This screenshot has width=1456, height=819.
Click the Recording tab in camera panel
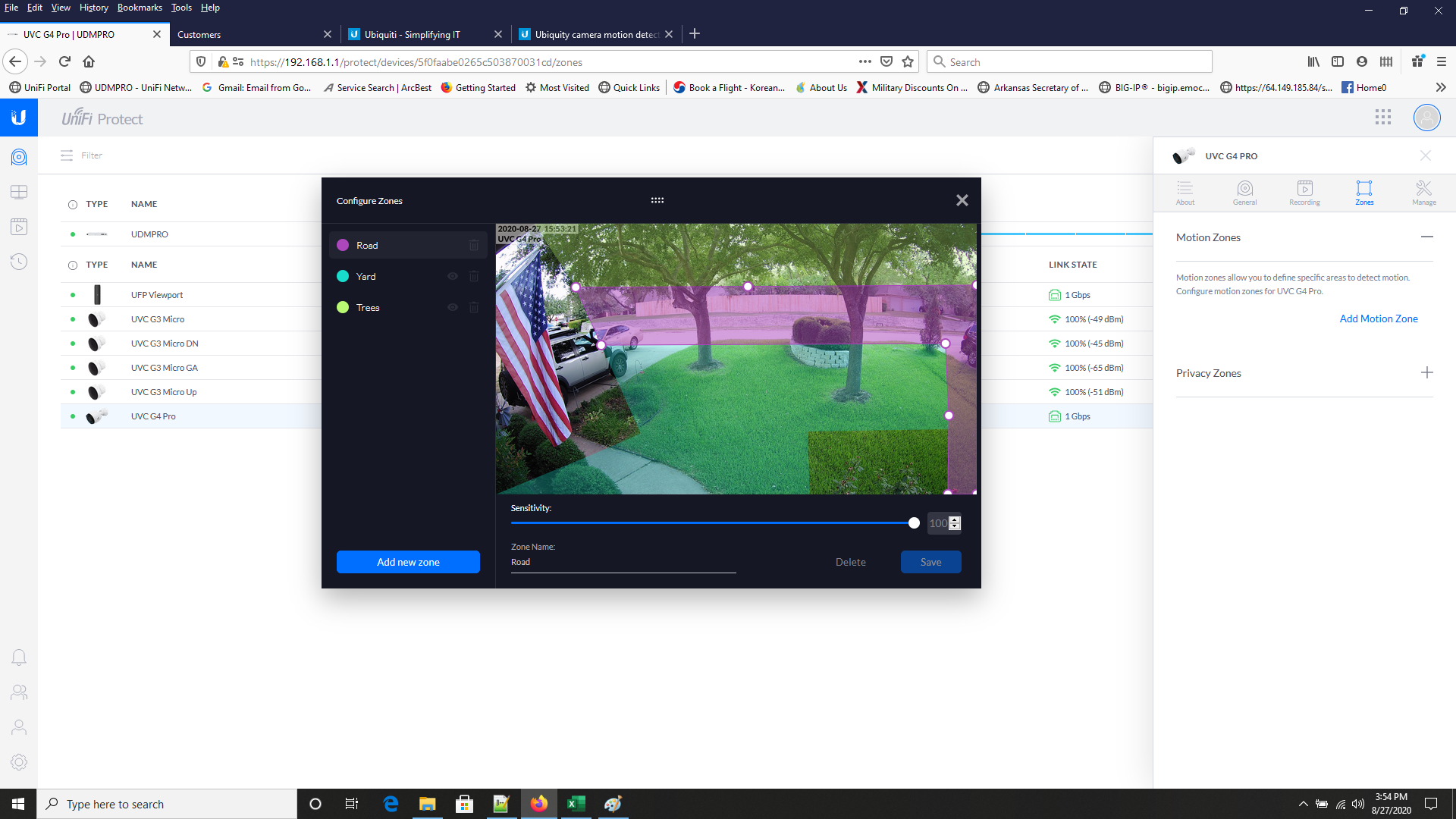click(1304, 192)
